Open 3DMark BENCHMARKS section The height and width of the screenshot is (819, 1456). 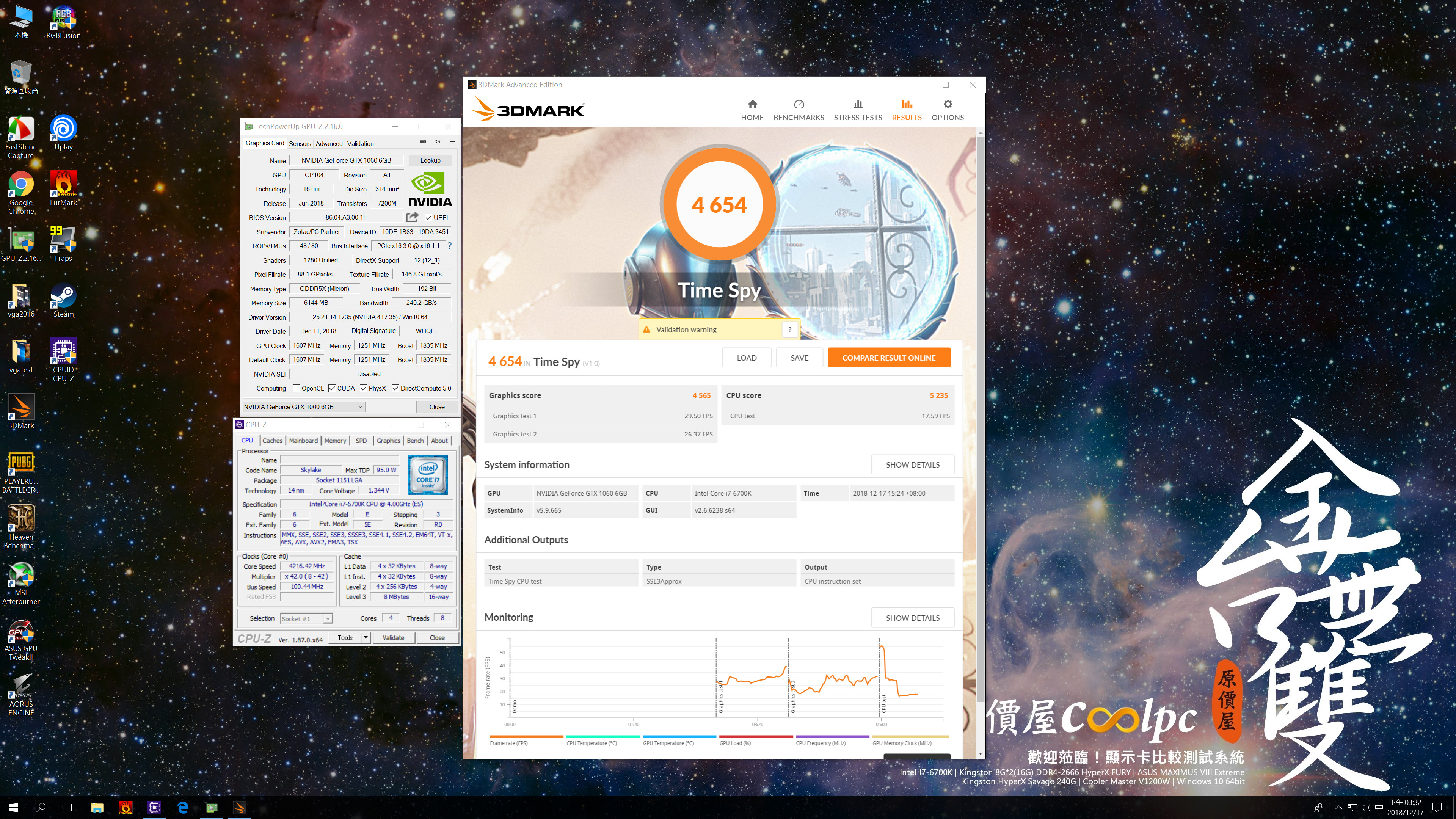pos(798,110)
